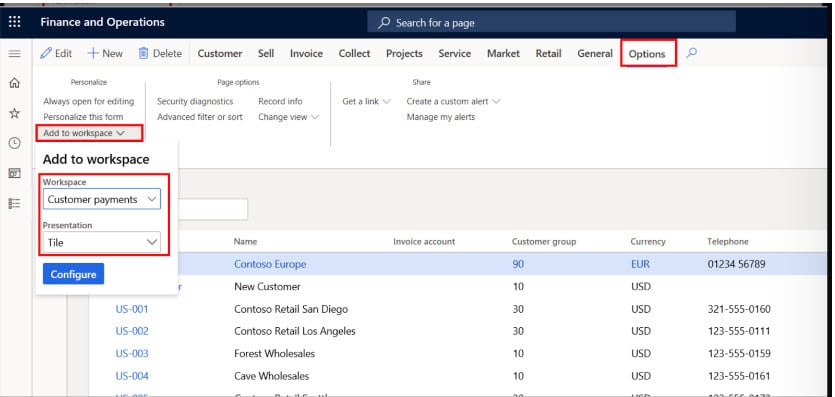
Task: Click Manage my alerts
Action: [441, 117]
